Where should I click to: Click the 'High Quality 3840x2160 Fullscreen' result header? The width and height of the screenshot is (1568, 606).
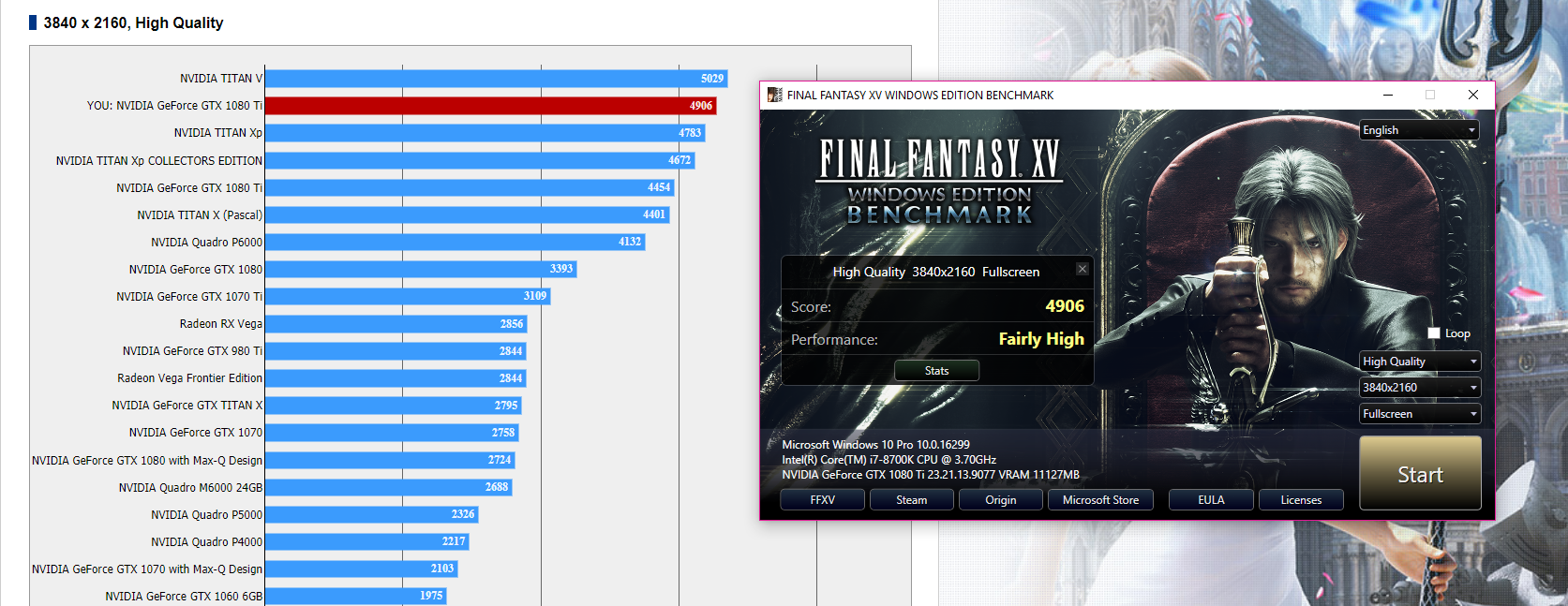tap(936, 272)
